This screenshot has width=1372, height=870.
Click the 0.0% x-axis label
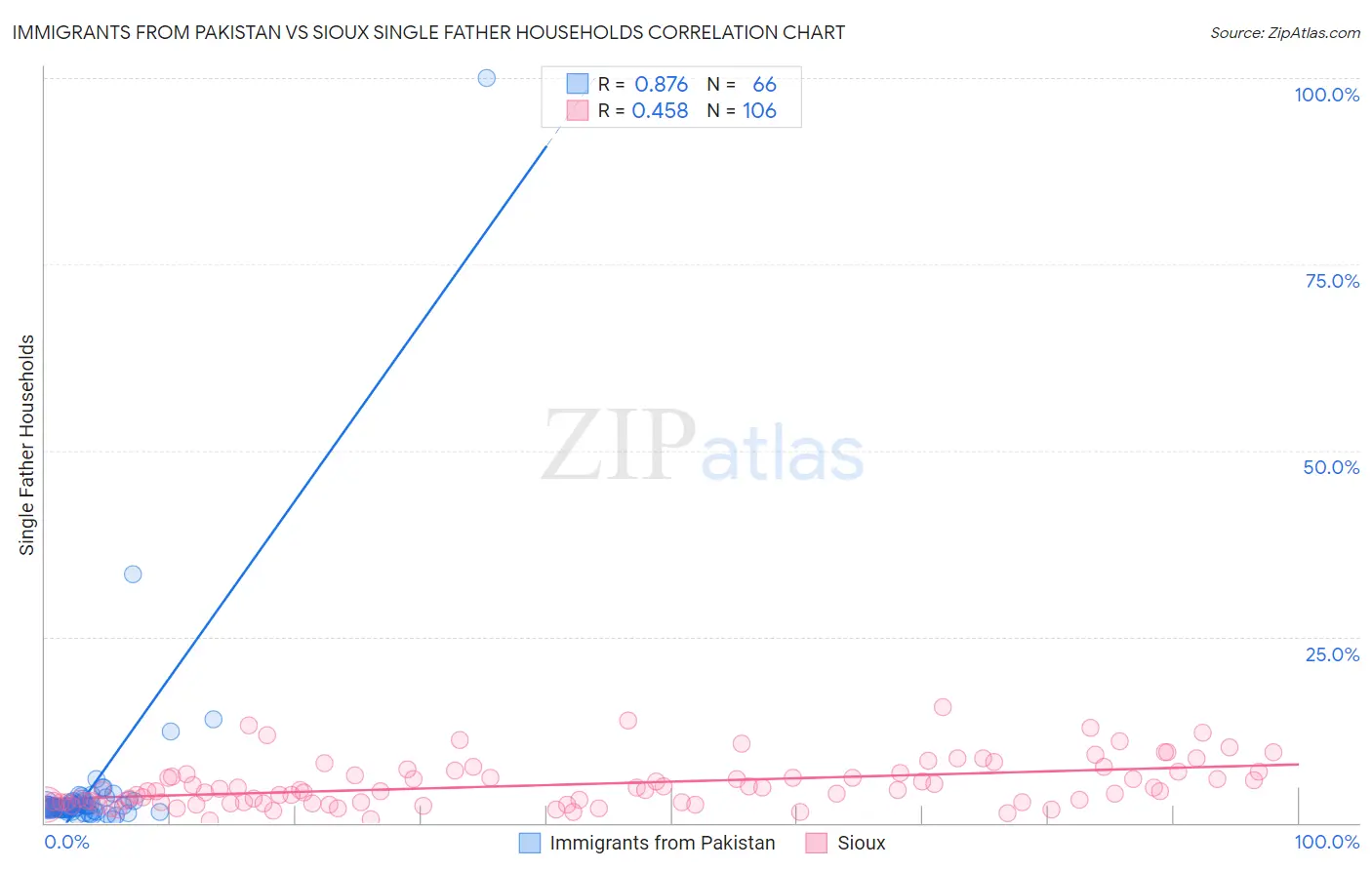[67, 842]
